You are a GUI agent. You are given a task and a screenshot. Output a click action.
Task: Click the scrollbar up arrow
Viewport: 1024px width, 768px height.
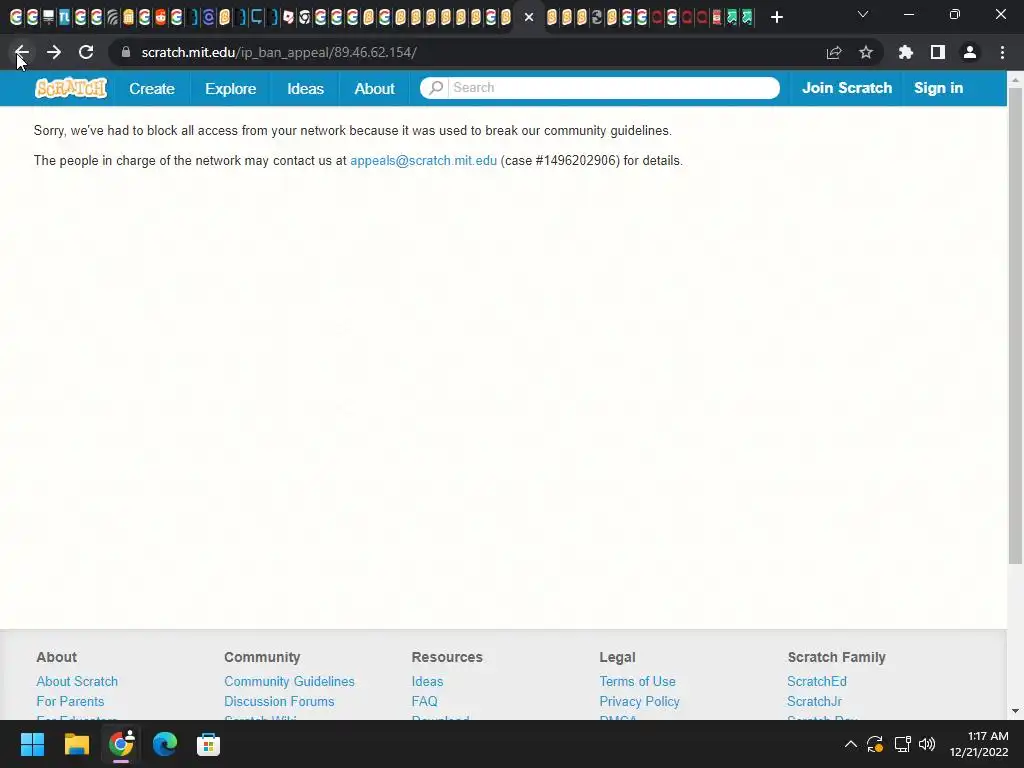pos(1016,78)
